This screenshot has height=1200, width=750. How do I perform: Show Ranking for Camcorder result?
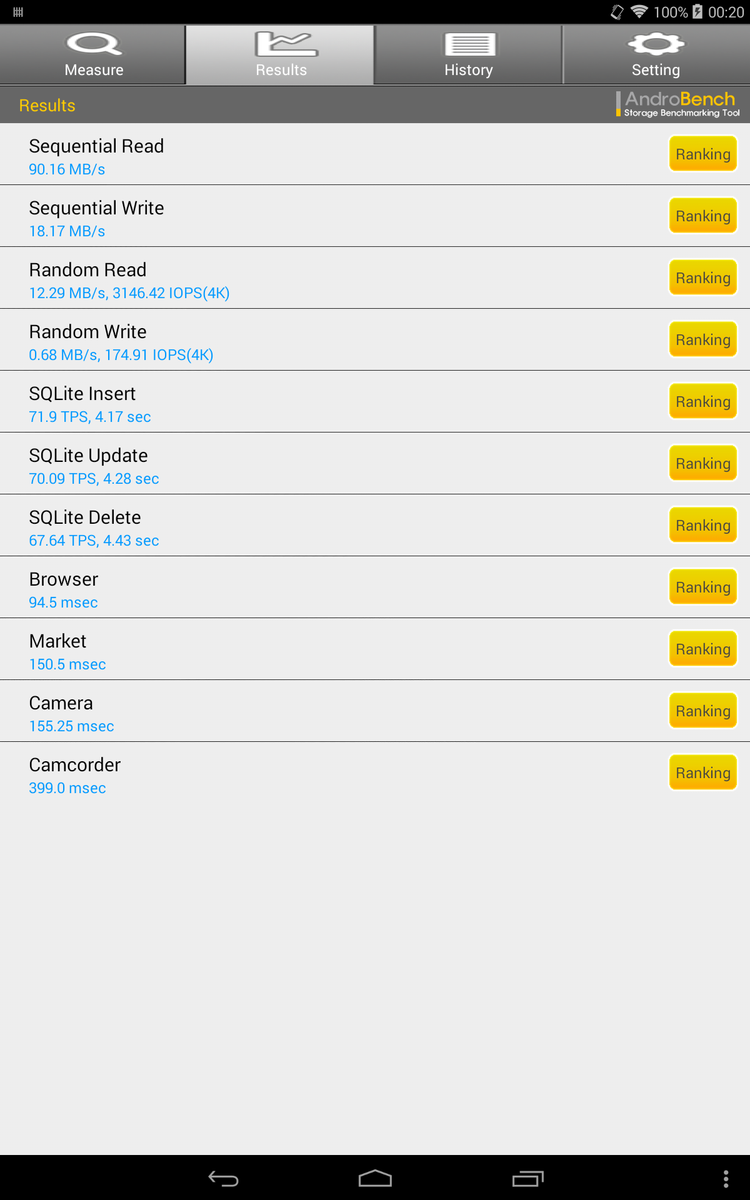pos(703,773)
